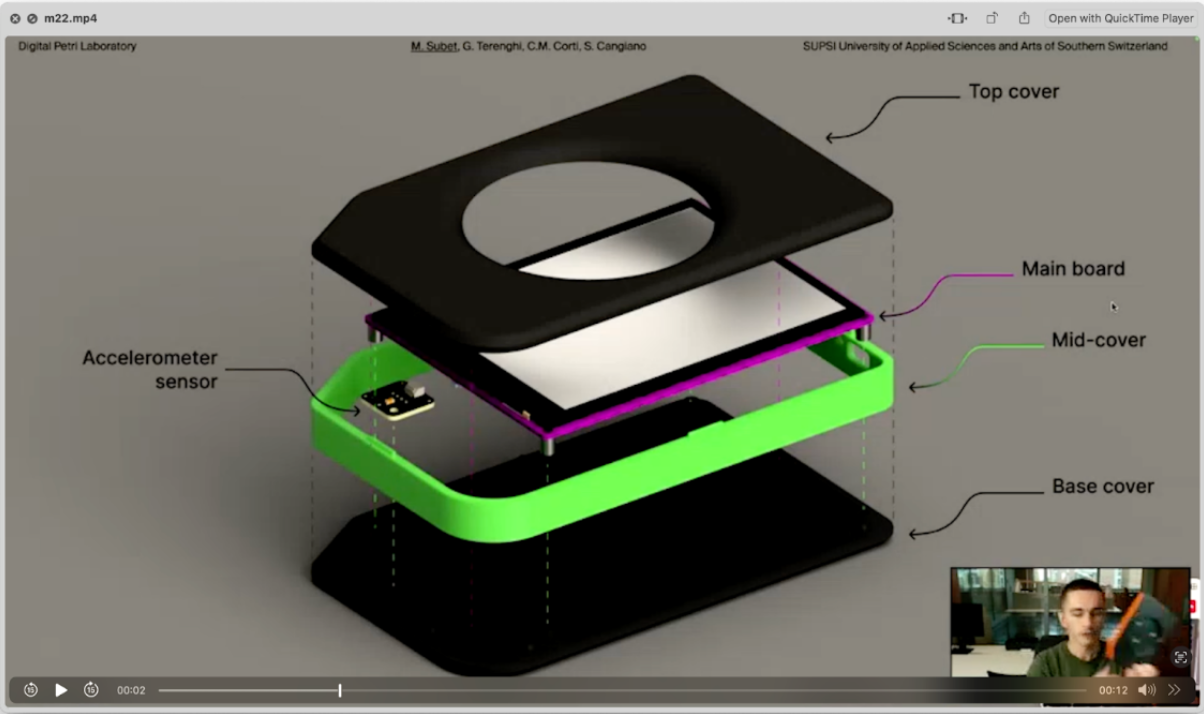1204x714 pixels.
Task: Close the Quick Look preview window
Action: 15,18
